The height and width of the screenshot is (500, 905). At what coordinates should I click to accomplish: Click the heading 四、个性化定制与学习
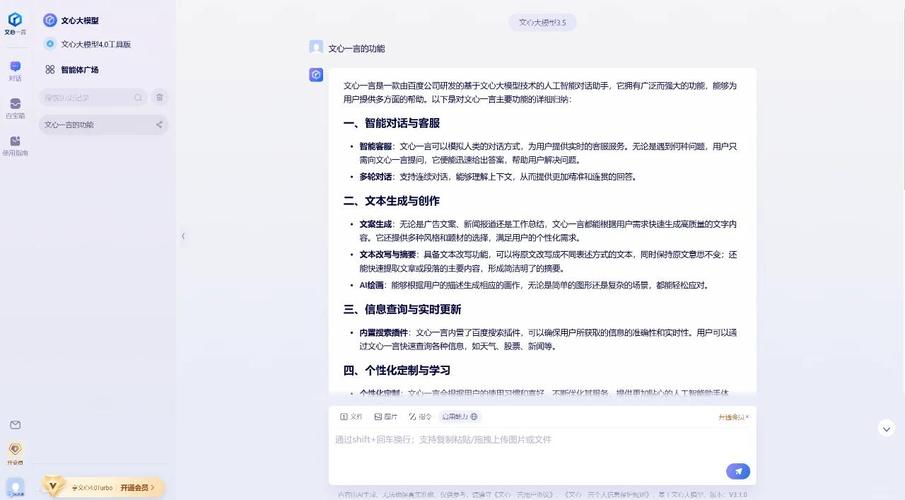(397, 370)
